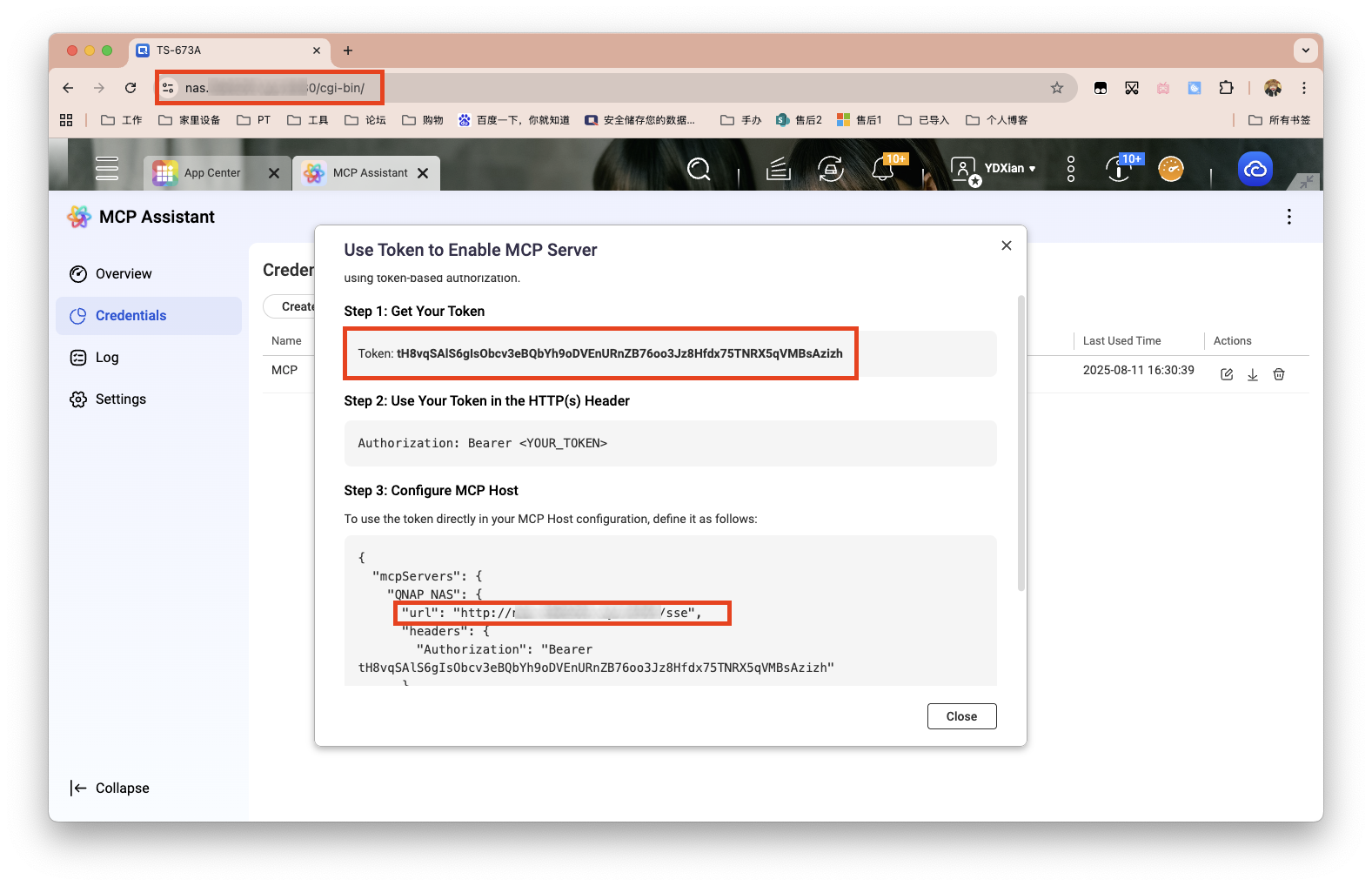This screenshot has height=886, width=1372.
Task: Click the dialog's vertical scrollbar
Action: [x=1021, y=444]
